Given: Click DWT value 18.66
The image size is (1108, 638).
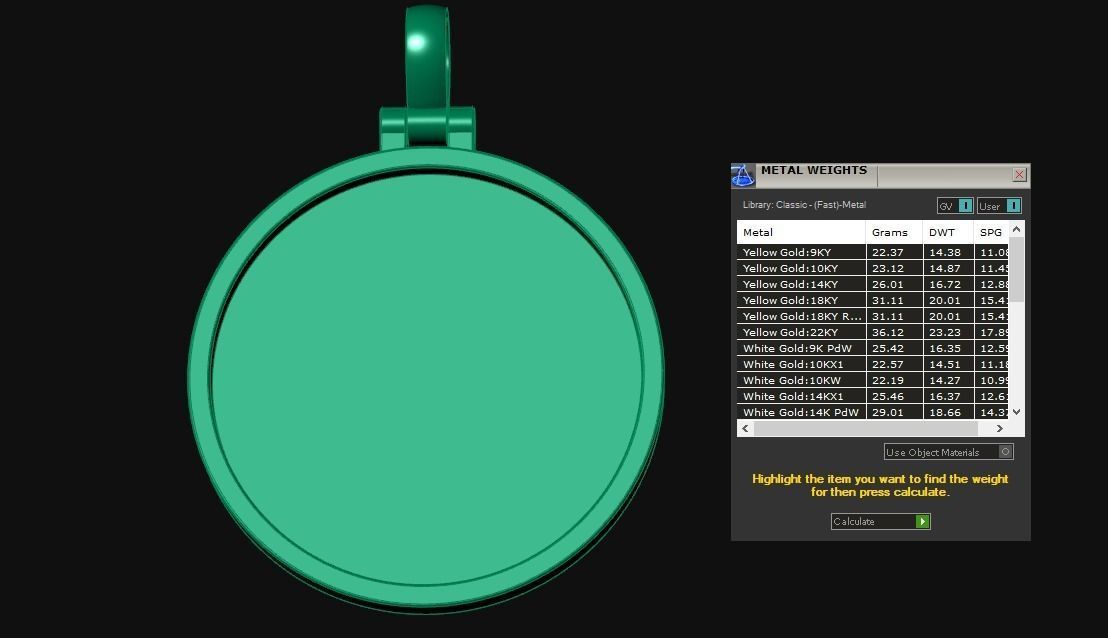Looking at the screenshot, I should pos(945,412).
